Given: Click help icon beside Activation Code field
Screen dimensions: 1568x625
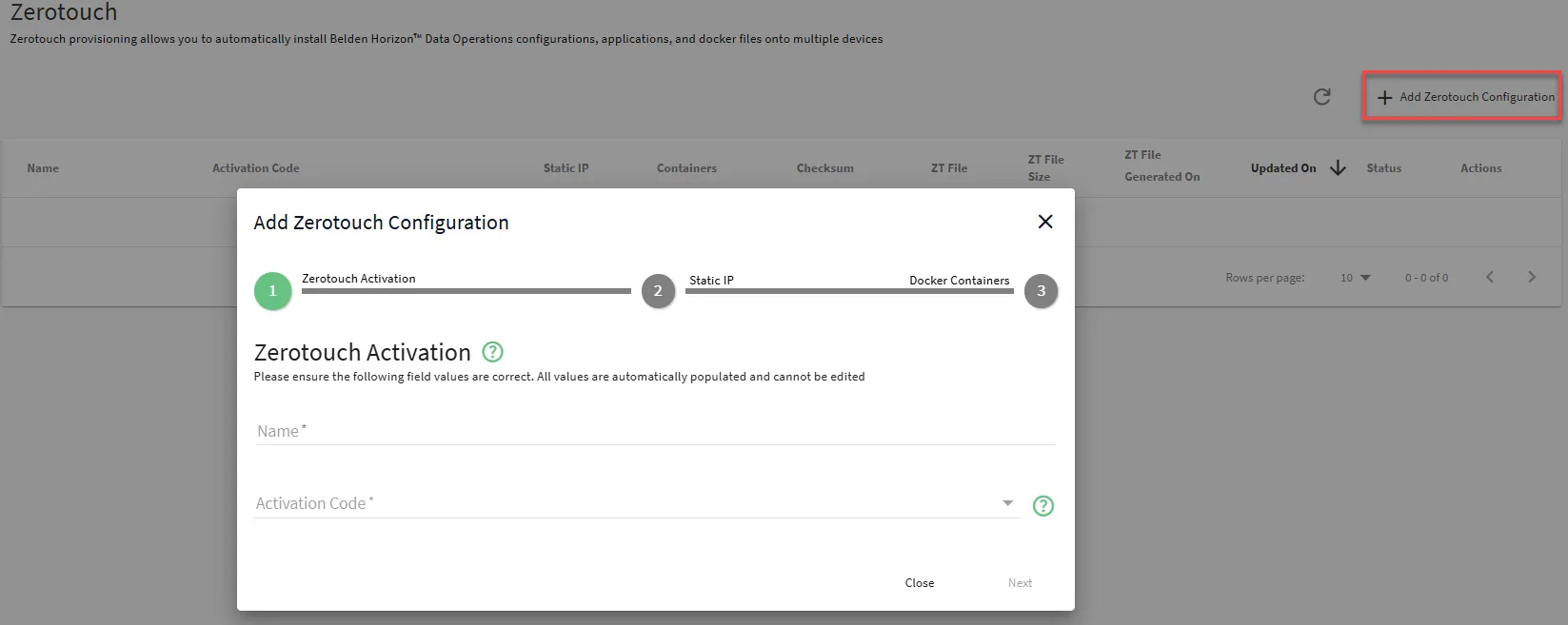Looking at the screenshot, I should tap(1043, 506).
